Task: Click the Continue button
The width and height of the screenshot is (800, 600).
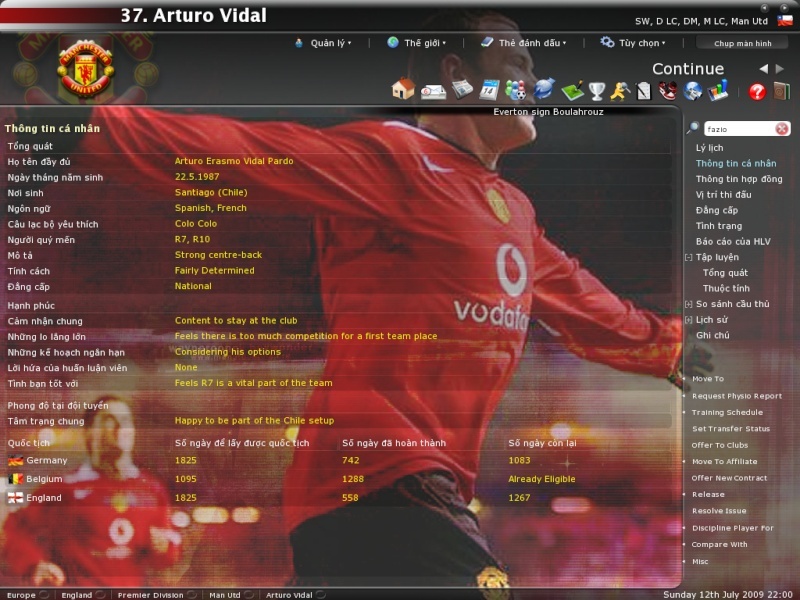Action: click(x=688, y=68)
